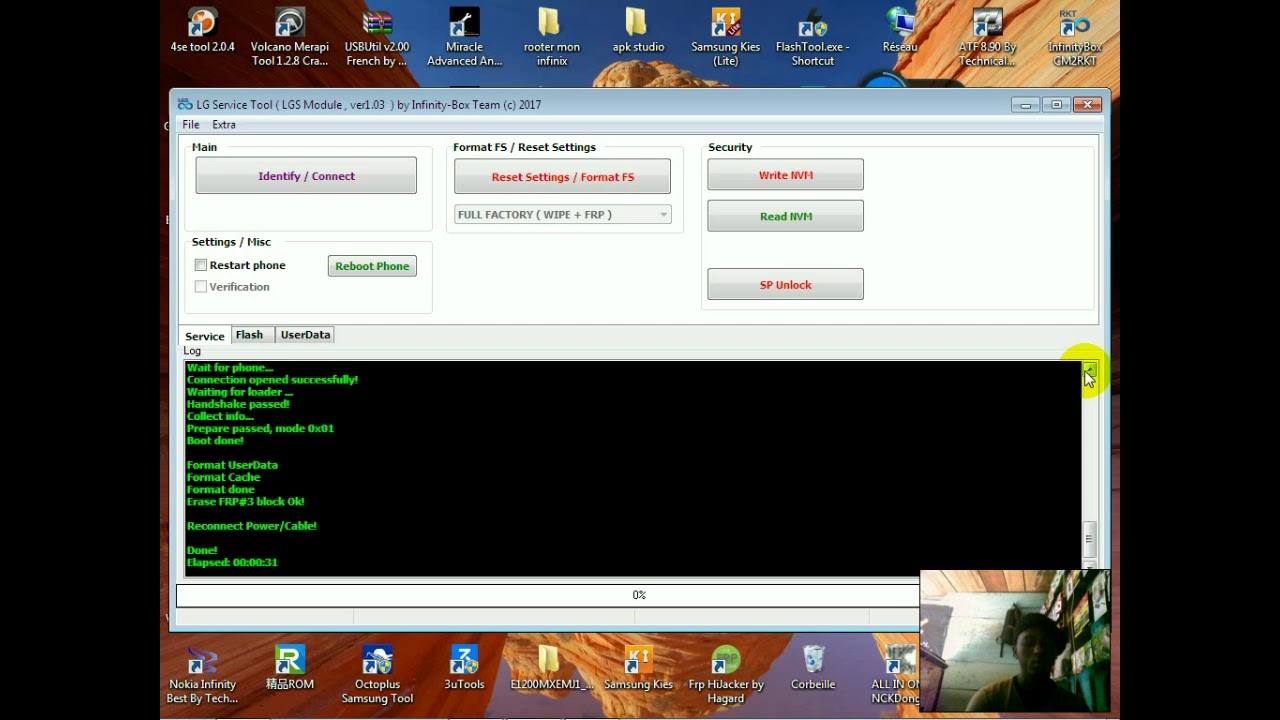Screen dimensions: 1280x720
Task: Maximize the LG Service Tool window
Action: coord(1056,104)
